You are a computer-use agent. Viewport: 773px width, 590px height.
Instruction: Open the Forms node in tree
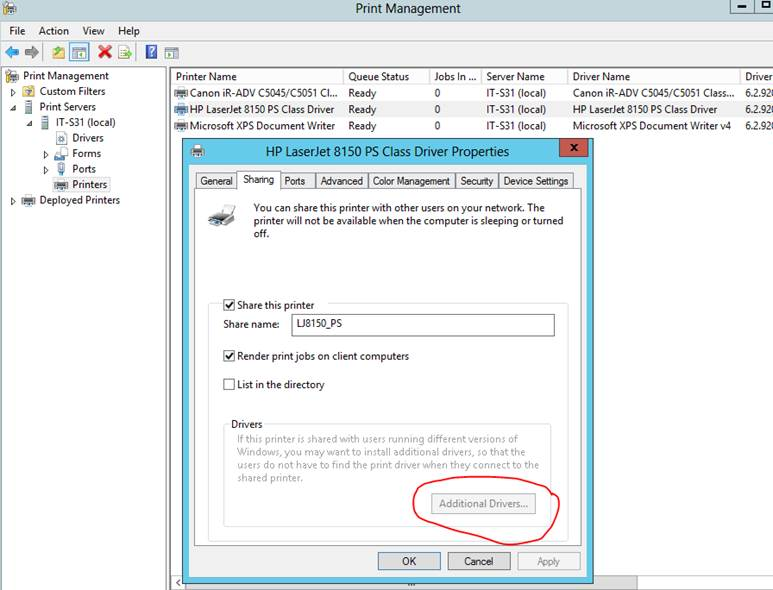(x=86, y=153)
